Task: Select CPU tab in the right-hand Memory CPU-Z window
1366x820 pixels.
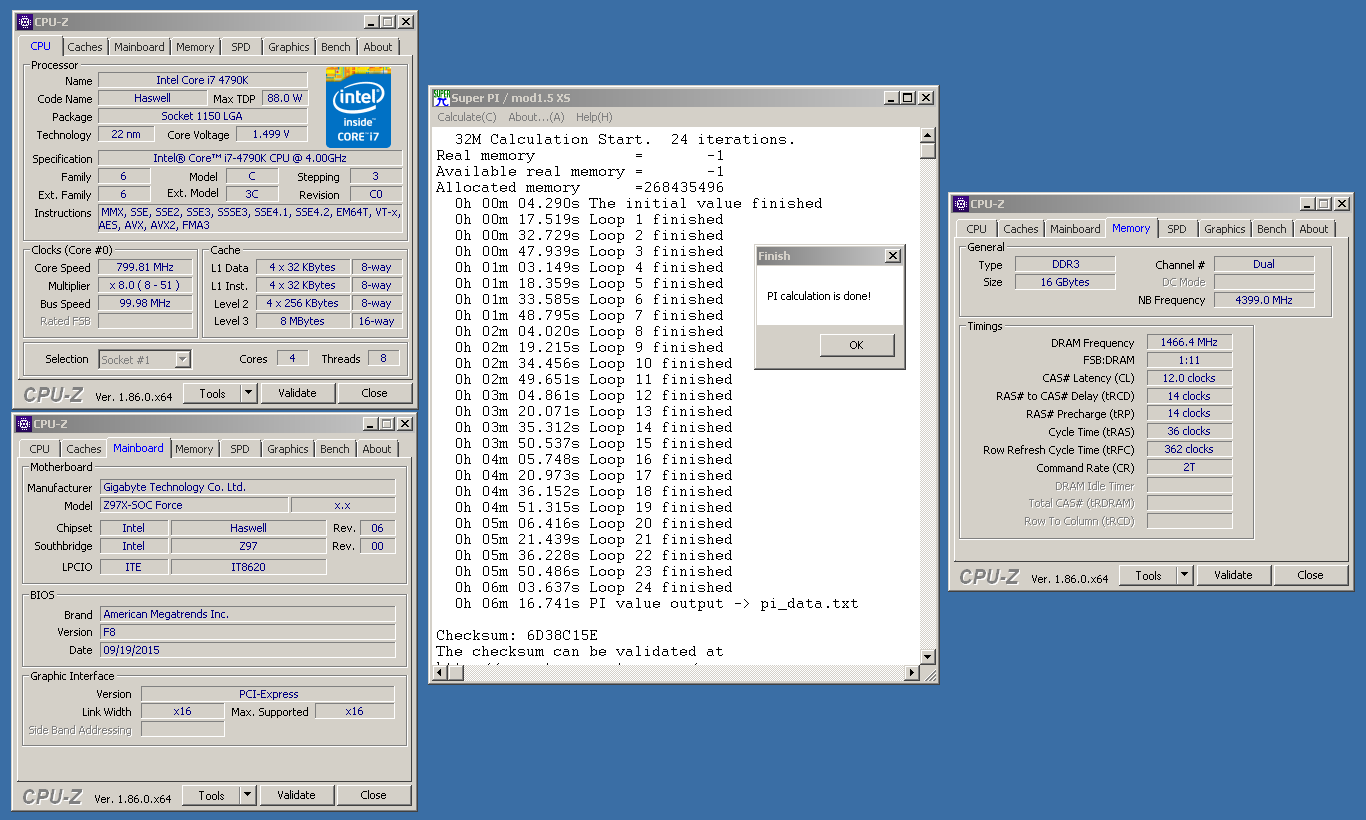Action: 977,229
